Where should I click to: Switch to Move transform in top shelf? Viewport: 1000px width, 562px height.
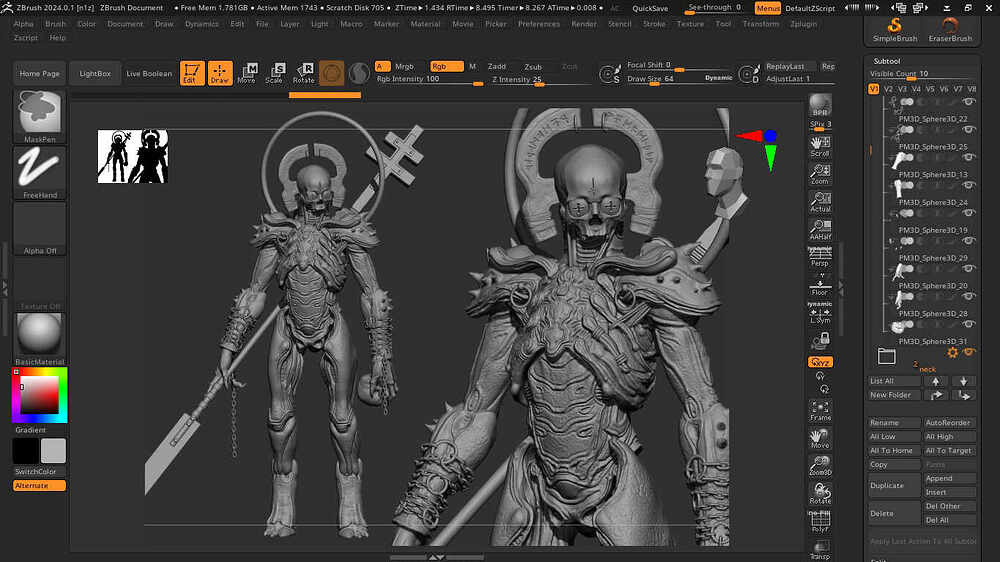pos(247,73)
